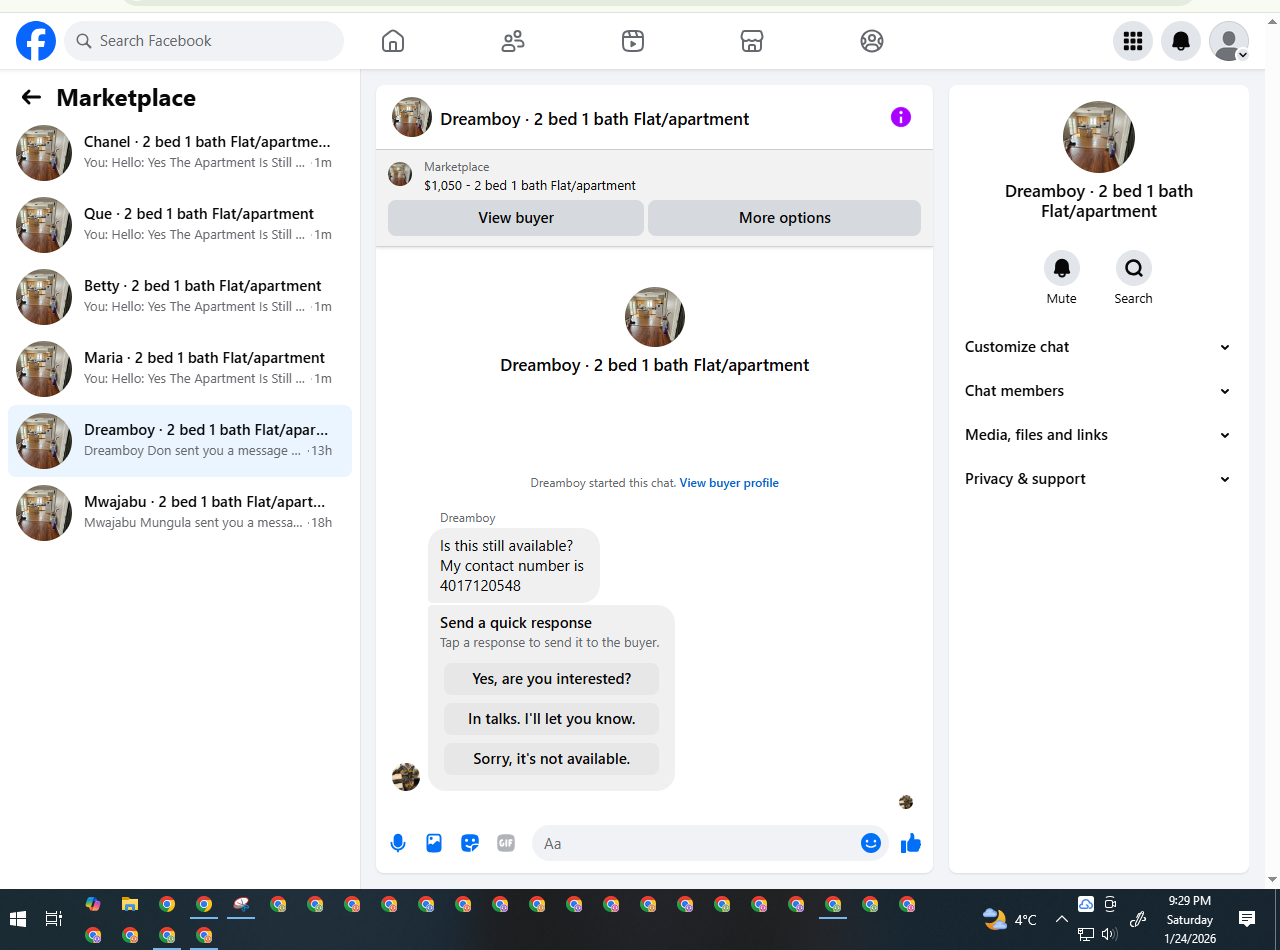Open the Que apartment conversation
1280x950 pixels.
point(180,225)
